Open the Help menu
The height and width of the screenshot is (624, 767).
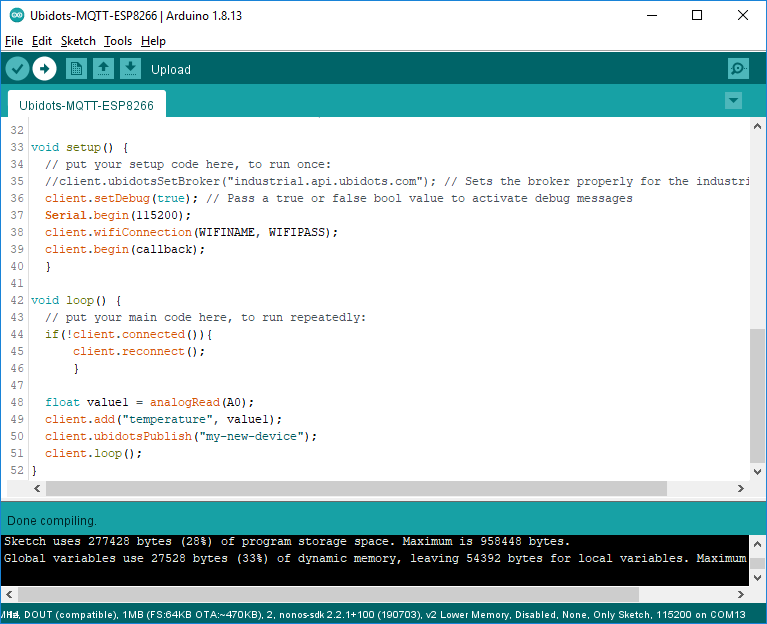(x=153, y=41)
